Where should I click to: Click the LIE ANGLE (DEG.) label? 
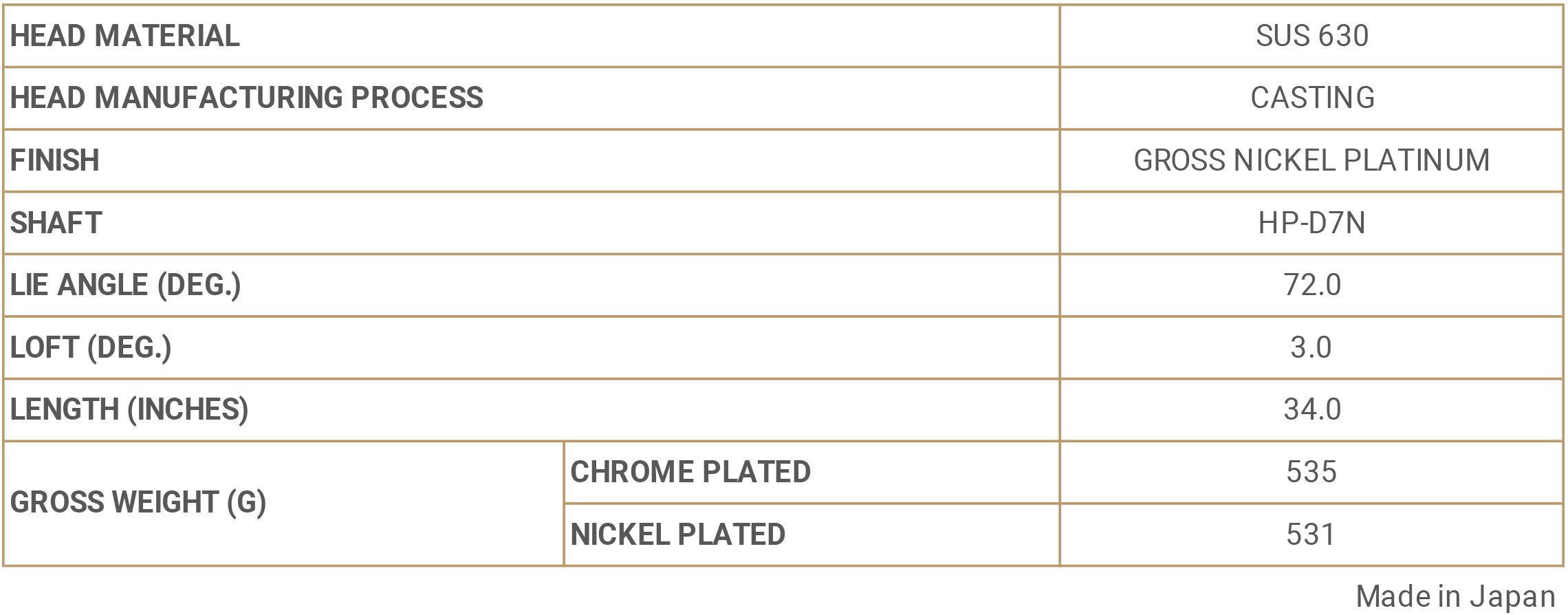click(x=125, y=285)
